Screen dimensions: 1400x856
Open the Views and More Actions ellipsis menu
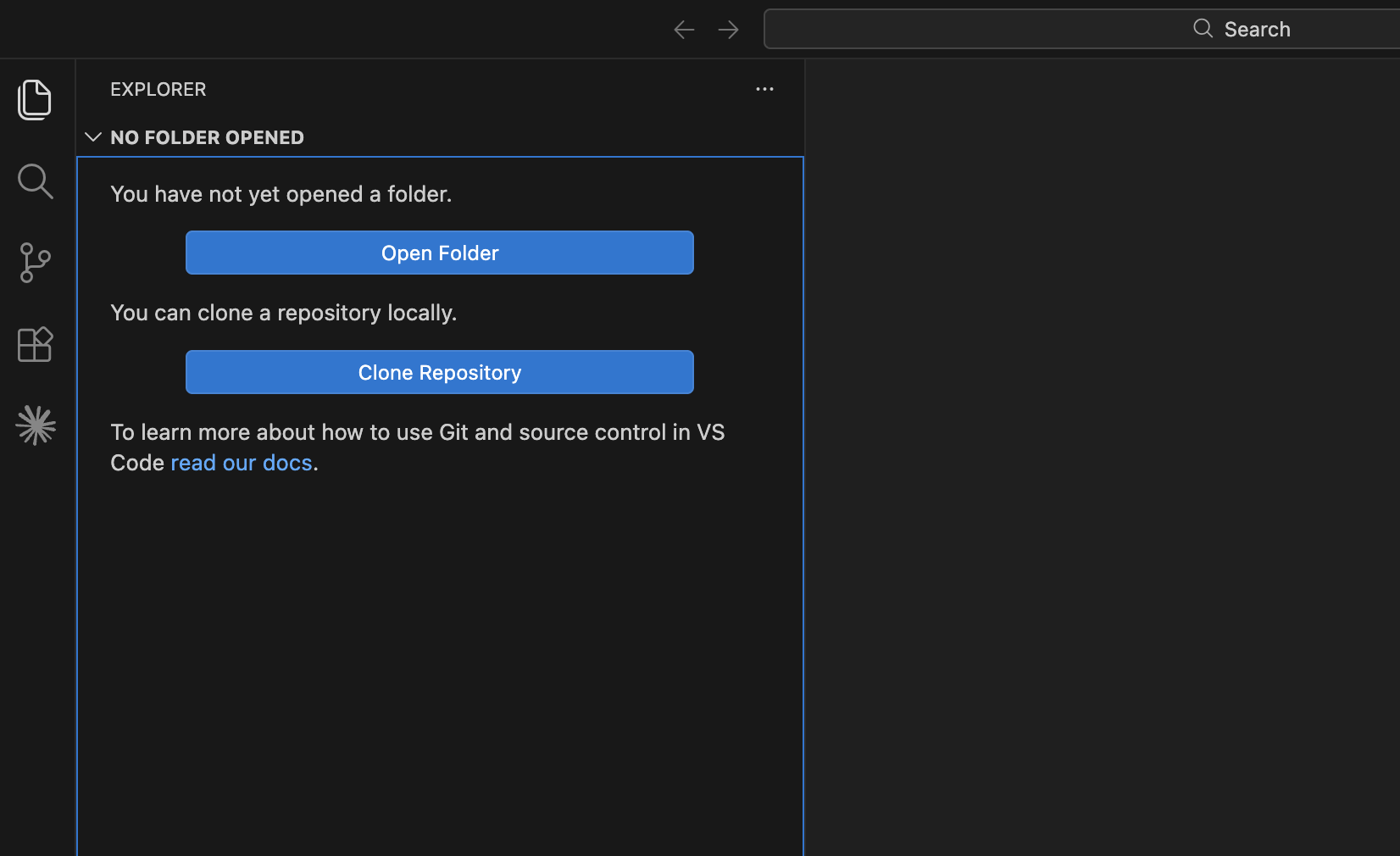[x=764, y=89]
